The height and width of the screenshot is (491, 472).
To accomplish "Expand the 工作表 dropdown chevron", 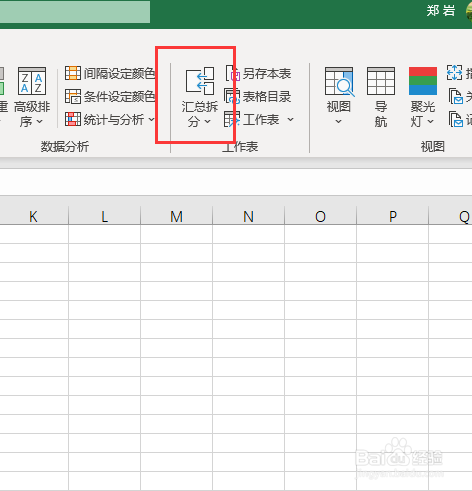I will pyautogui.click(x=290, y=119).
